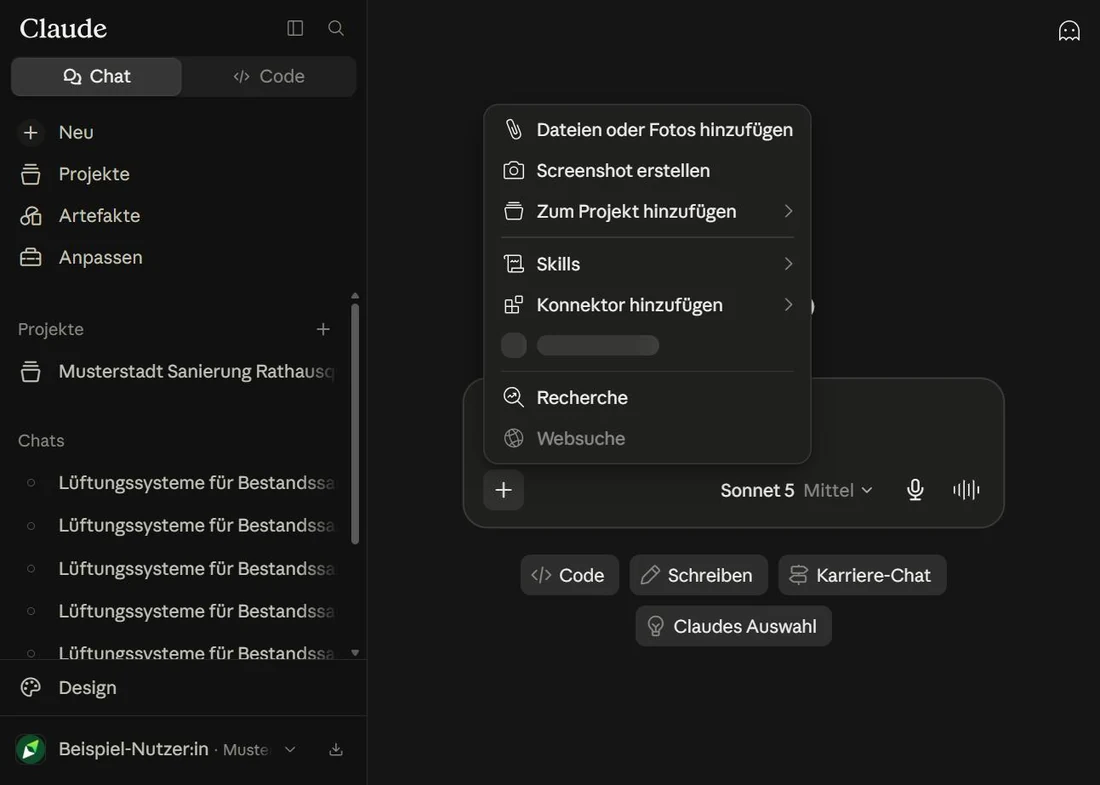The width and height of the screenshot is (1100, 785).
Task: Start voice mode with waveform icon
Action: (x=966, y=490)
